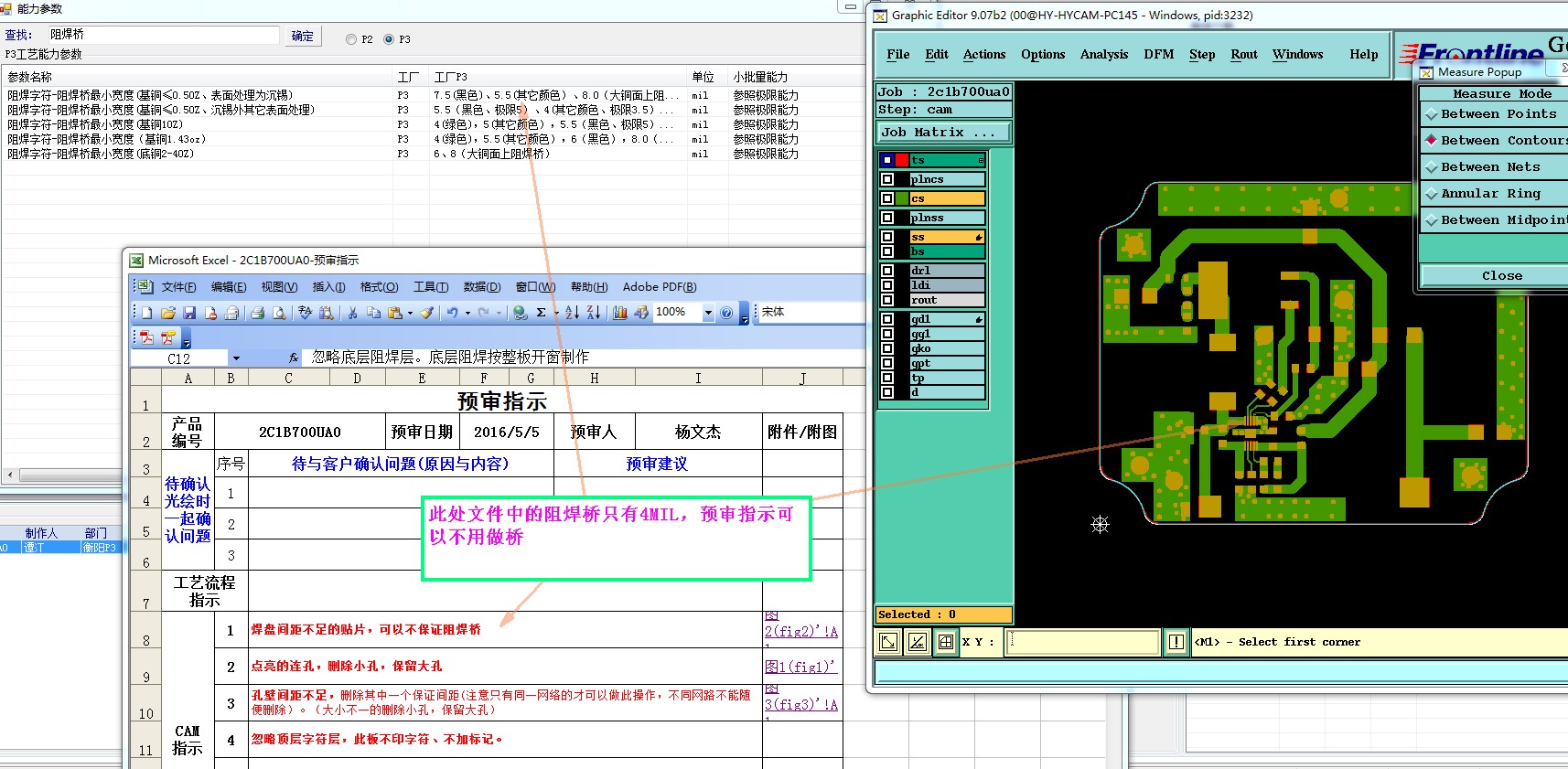Open the Analysis menu in Graphic Editor
This screenshot has width=1568, height=769.
(x=1103, y=55)
